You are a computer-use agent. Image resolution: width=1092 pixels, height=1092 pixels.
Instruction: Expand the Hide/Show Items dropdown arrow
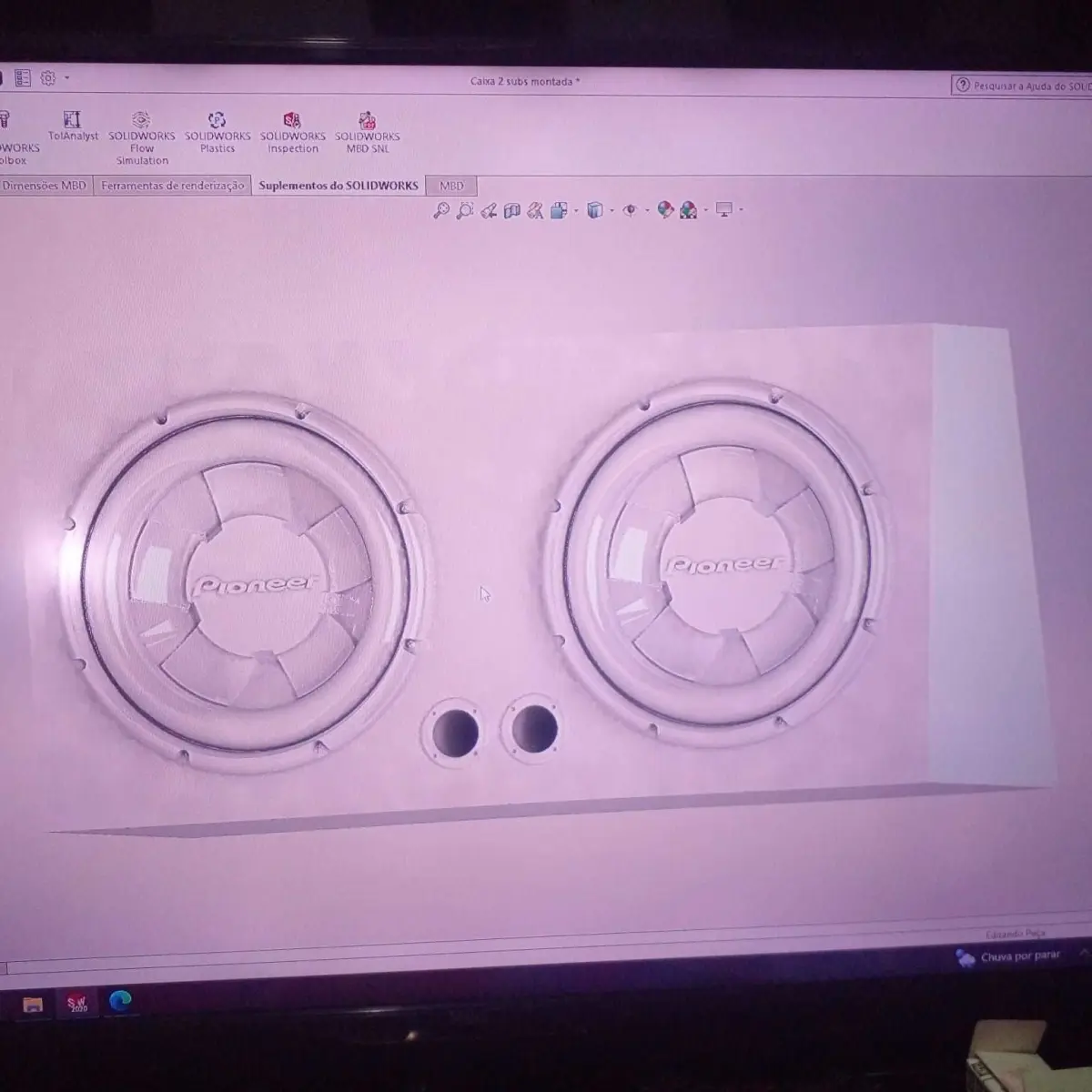[x=647, y=210]
